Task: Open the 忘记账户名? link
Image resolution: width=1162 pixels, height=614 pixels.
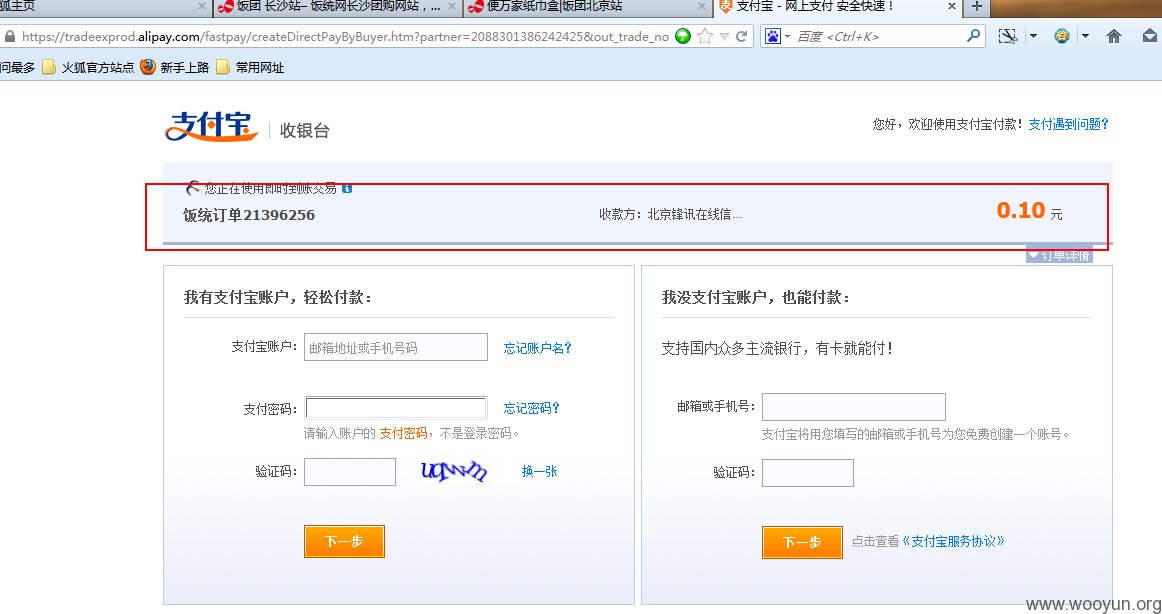Action: point(537,348)
